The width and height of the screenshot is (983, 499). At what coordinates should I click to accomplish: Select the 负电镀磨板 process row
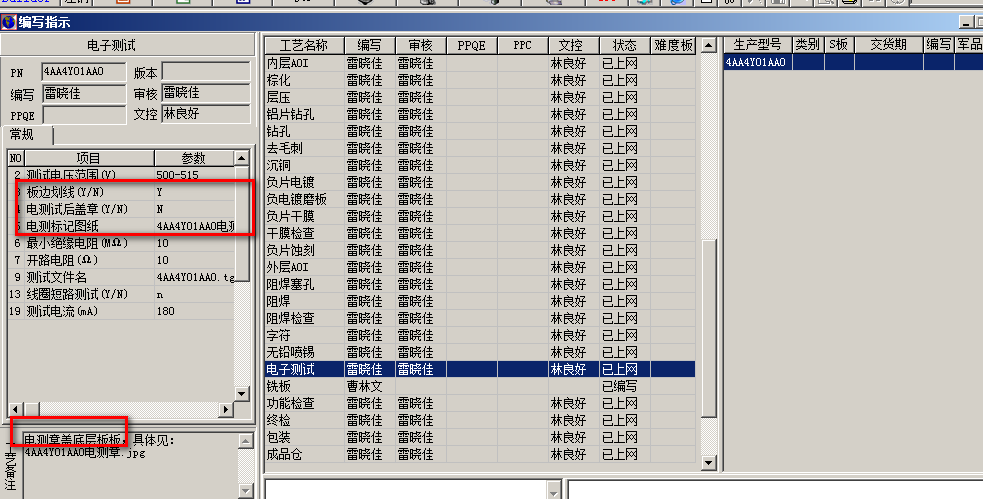coord(480,199)
